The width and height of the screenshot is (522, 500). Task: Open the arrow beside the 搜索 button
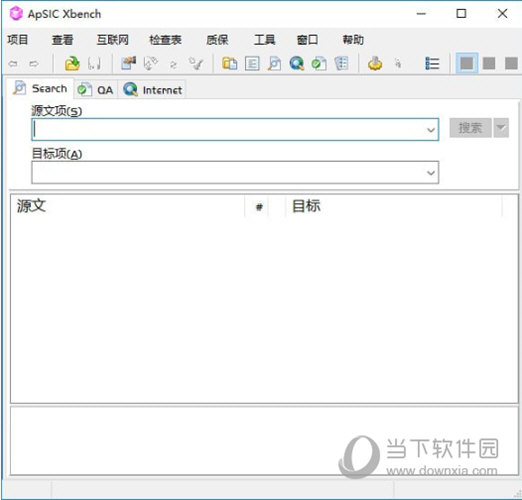click(501, 128)
